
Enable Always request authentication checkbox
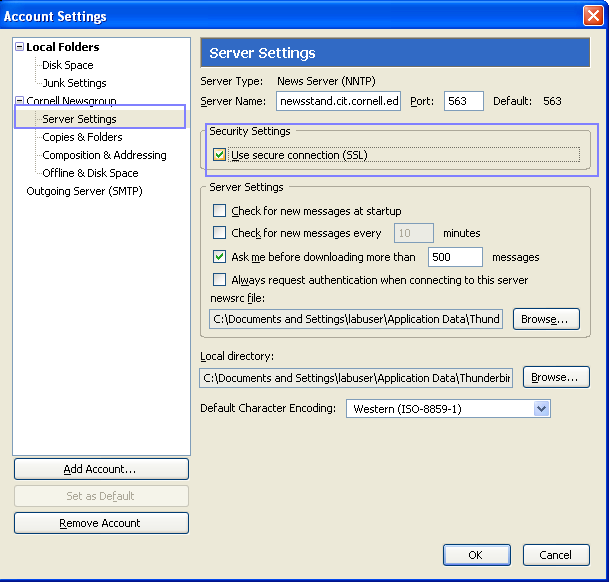[220, 280]
